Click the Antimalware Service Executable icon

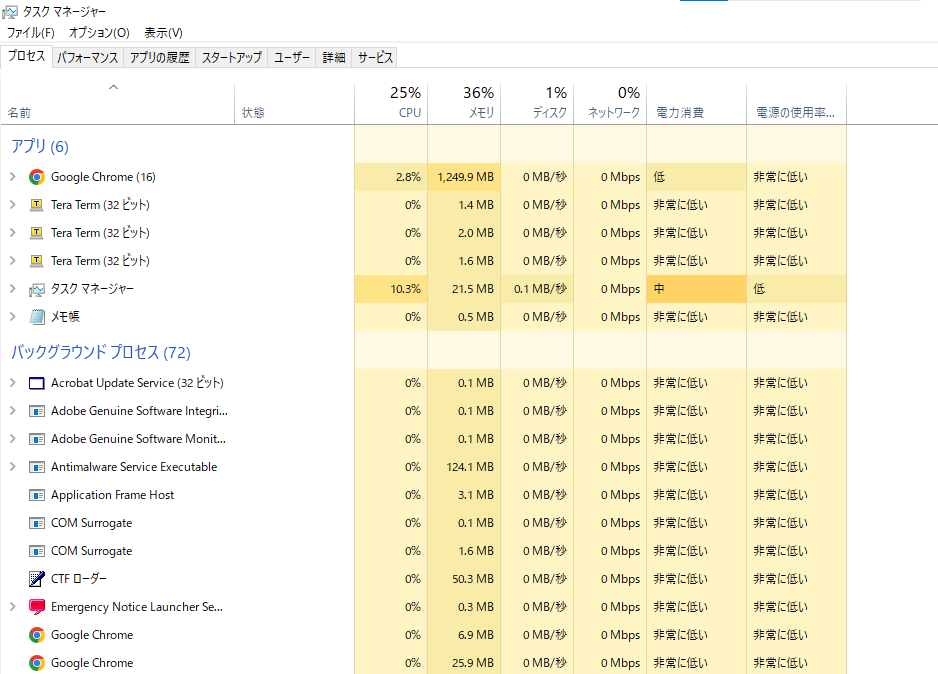click(37, 467)
